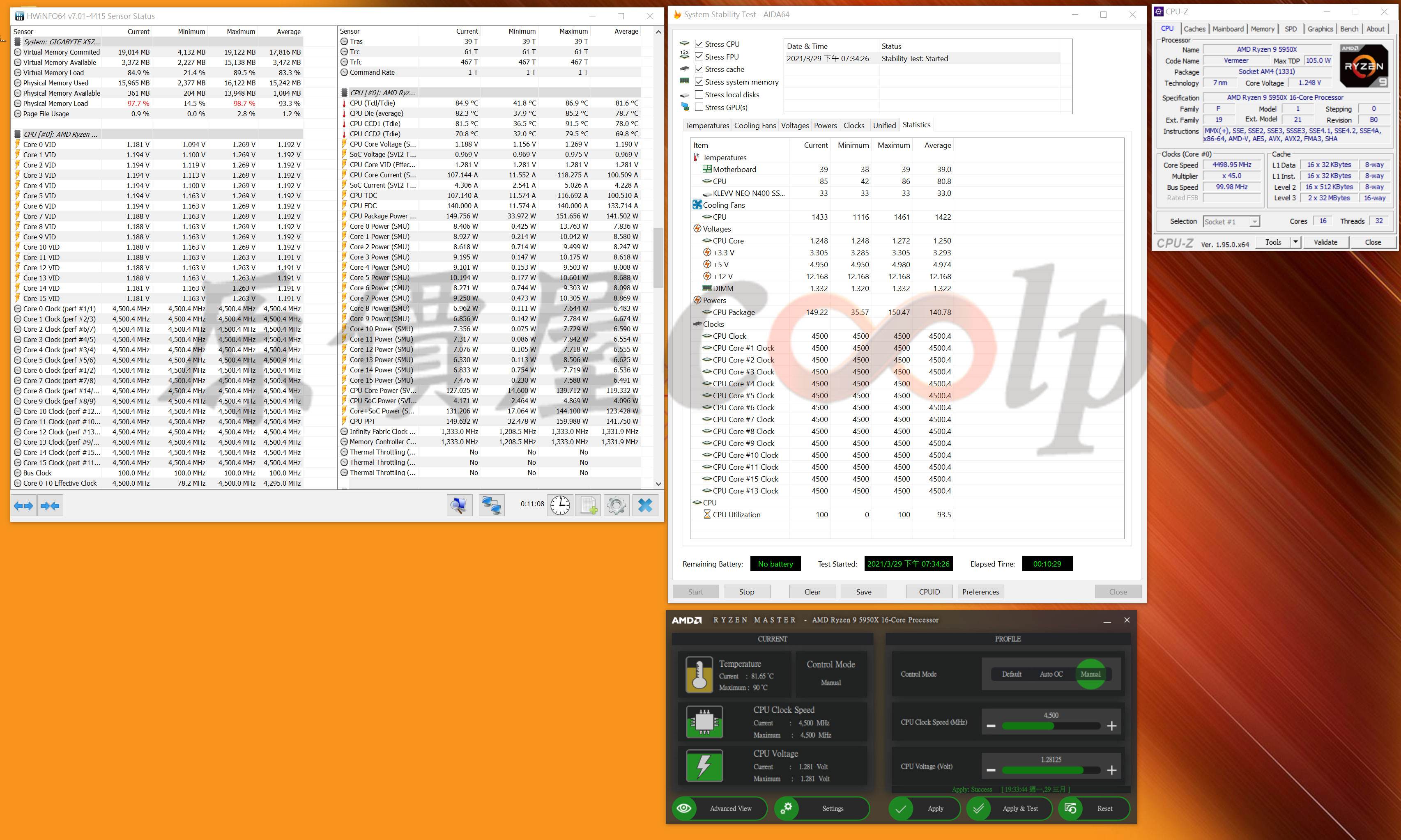
Task: Click HWiNFO expand columns double-arrow icon
Action: [x=23, y=505]
